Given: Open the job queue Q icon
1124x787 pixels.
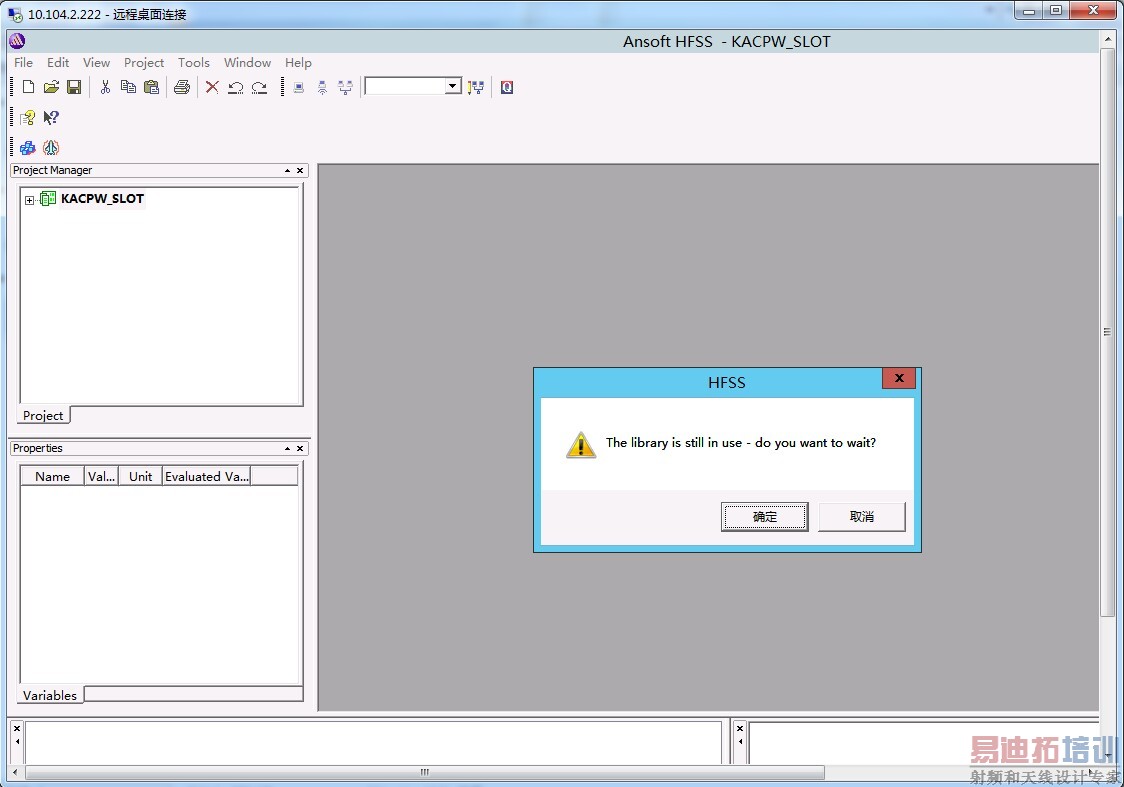Looking at the screenshot, I should [x=507, y=87].
